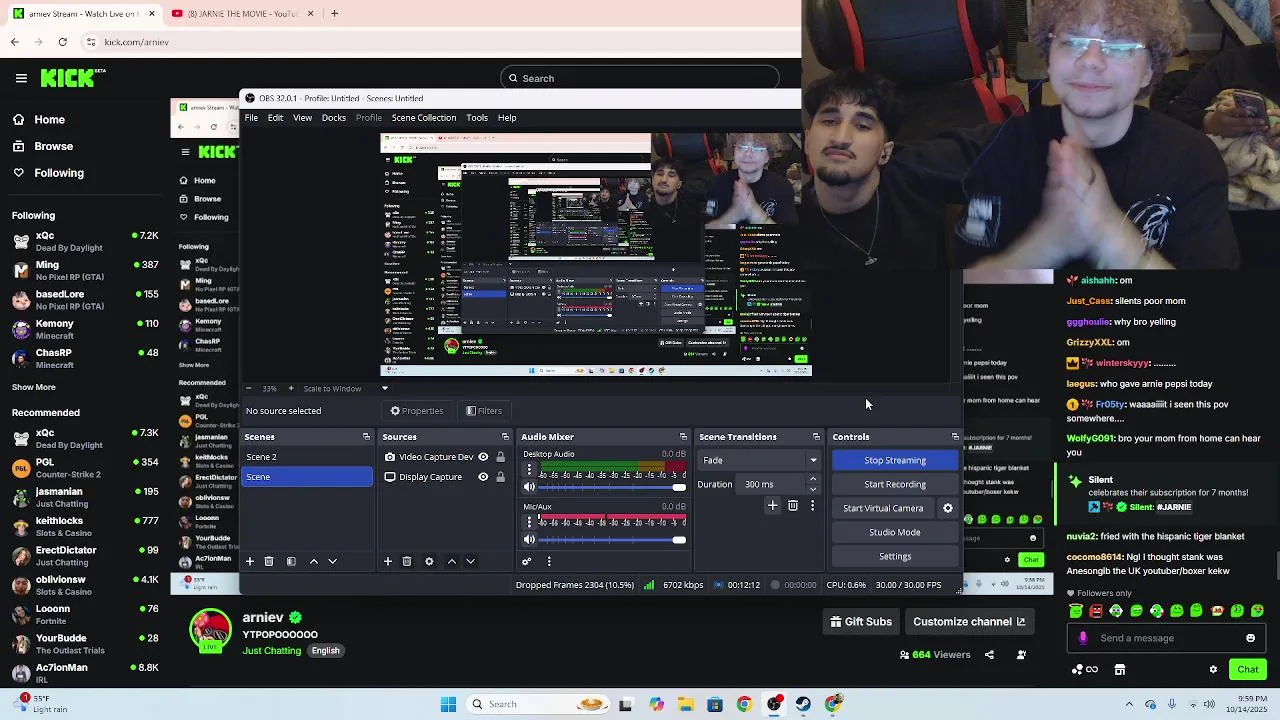Open Kick chat settings gear
The height and width of the screenshot is (720, 1280).
tap(1213, 670)
